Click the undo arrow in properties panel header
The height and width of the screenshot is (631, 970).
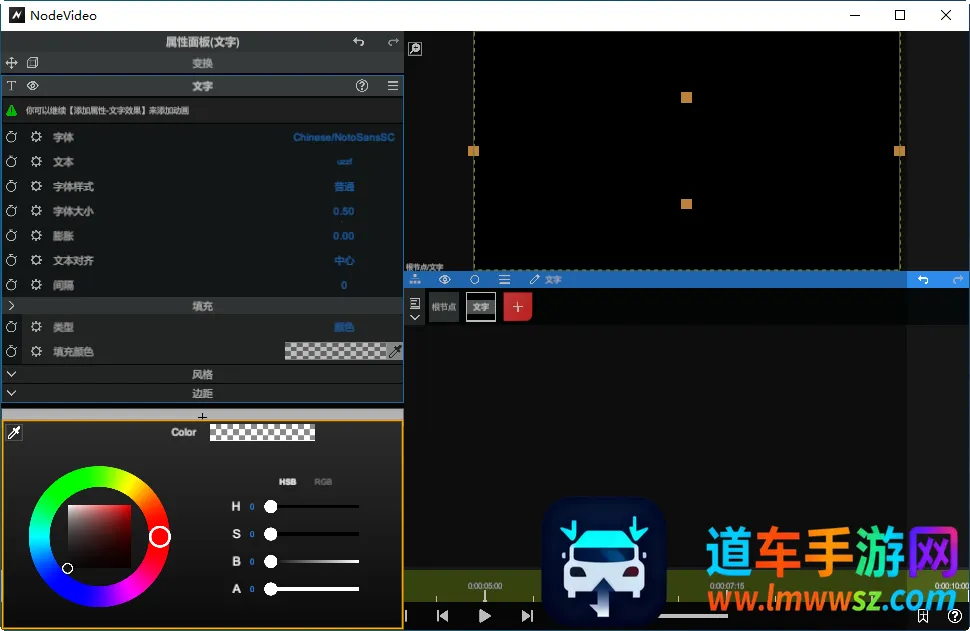pos(359,42)
